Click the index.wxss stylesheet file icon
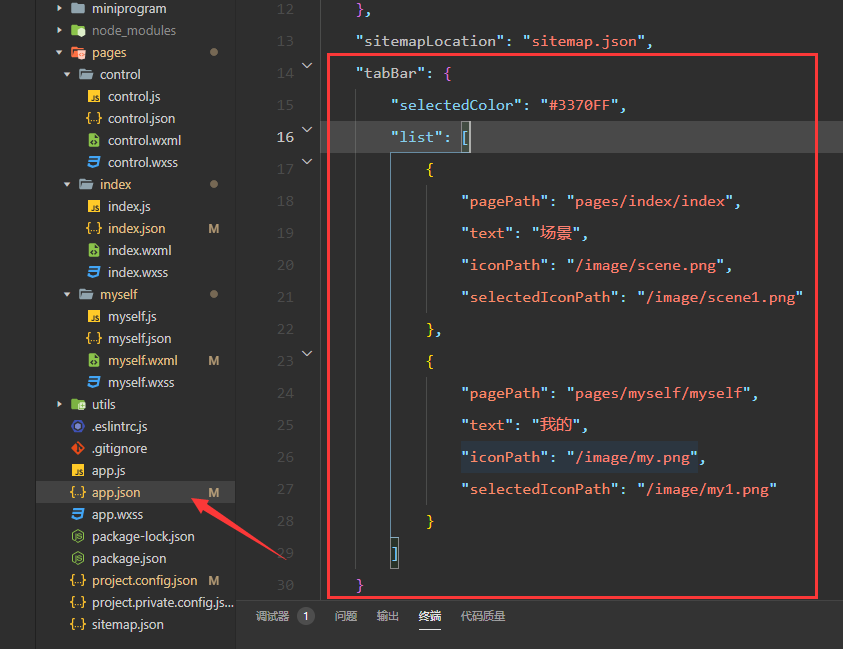Image resolution: width=843 pixels, height=649 pixels. coord(94,273)
